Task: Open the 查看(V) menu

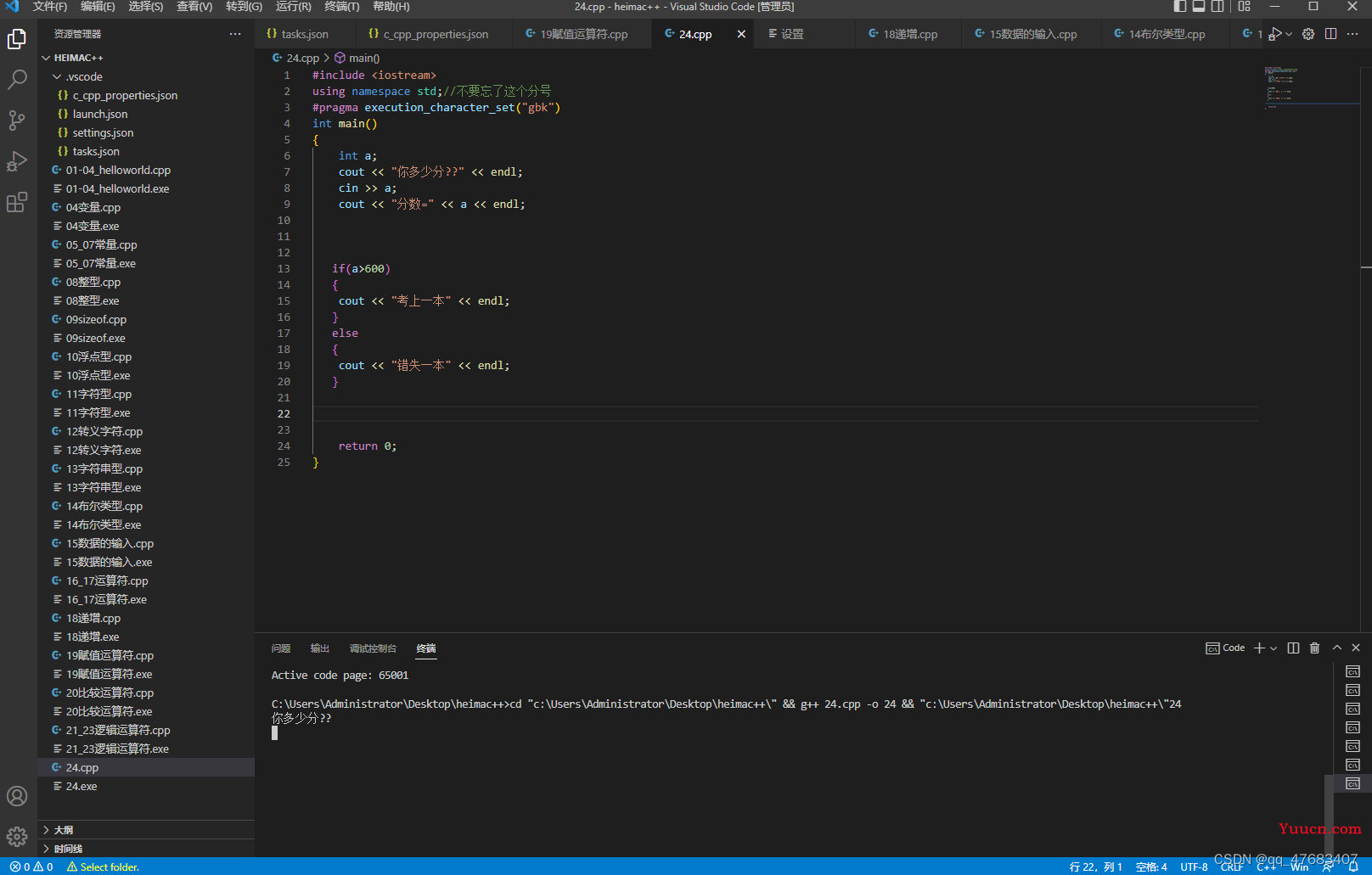Action: (194, 7)
